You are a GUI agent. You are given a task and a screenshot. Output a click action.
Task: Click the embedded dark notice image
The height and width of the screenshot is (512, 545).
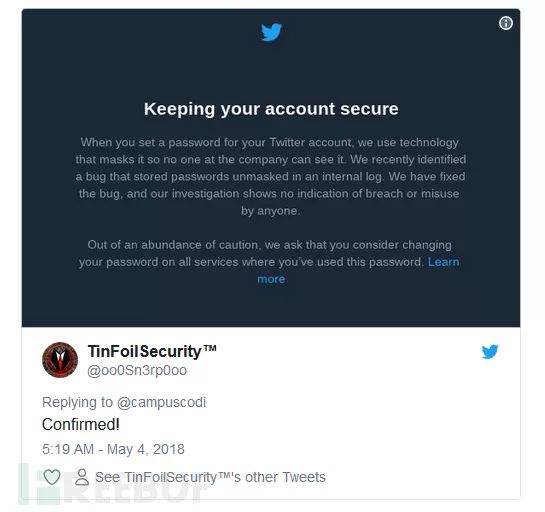[x=271, y=168]
